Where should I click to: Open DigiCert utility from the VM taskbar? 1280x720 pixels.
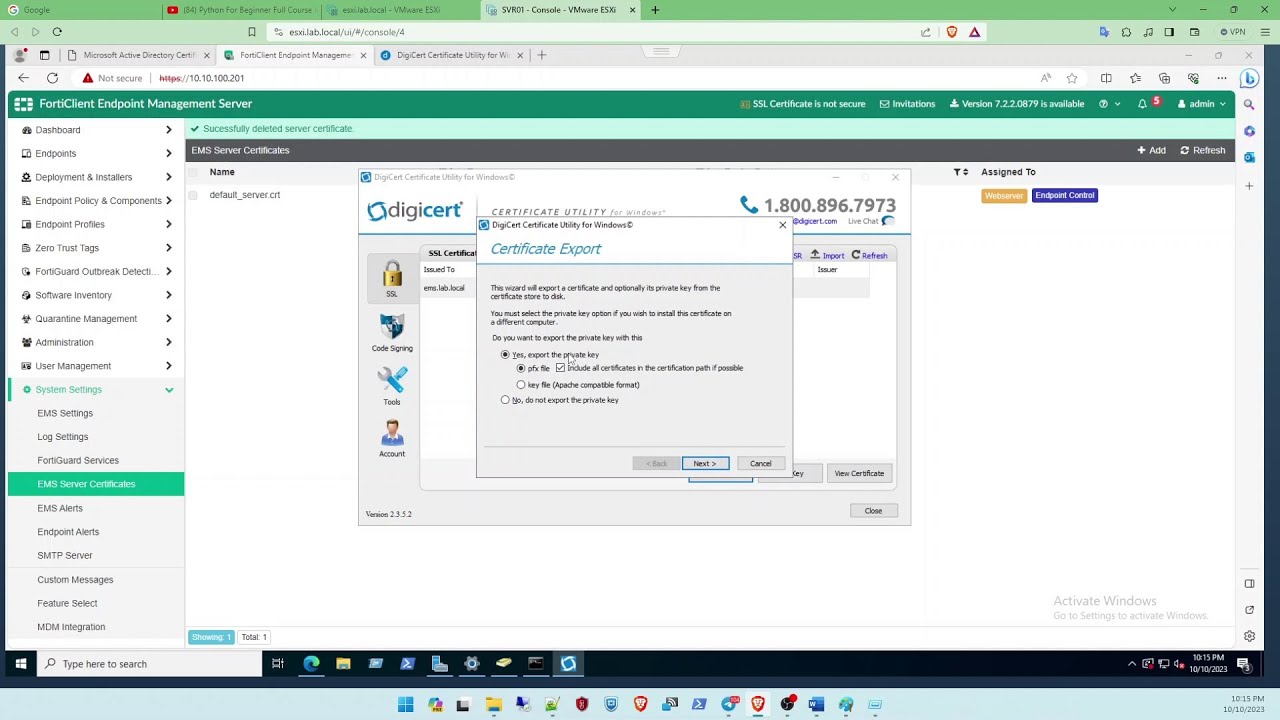point(568,664)
